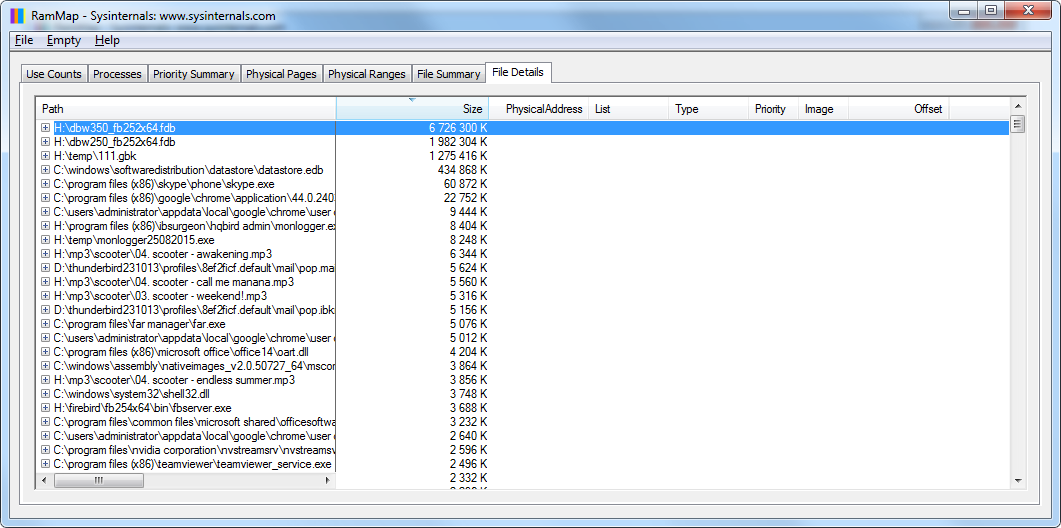Click the vertical scrollbar down arrow
The width and height of the screenshot is (1061, 528).
point(1018,480)
